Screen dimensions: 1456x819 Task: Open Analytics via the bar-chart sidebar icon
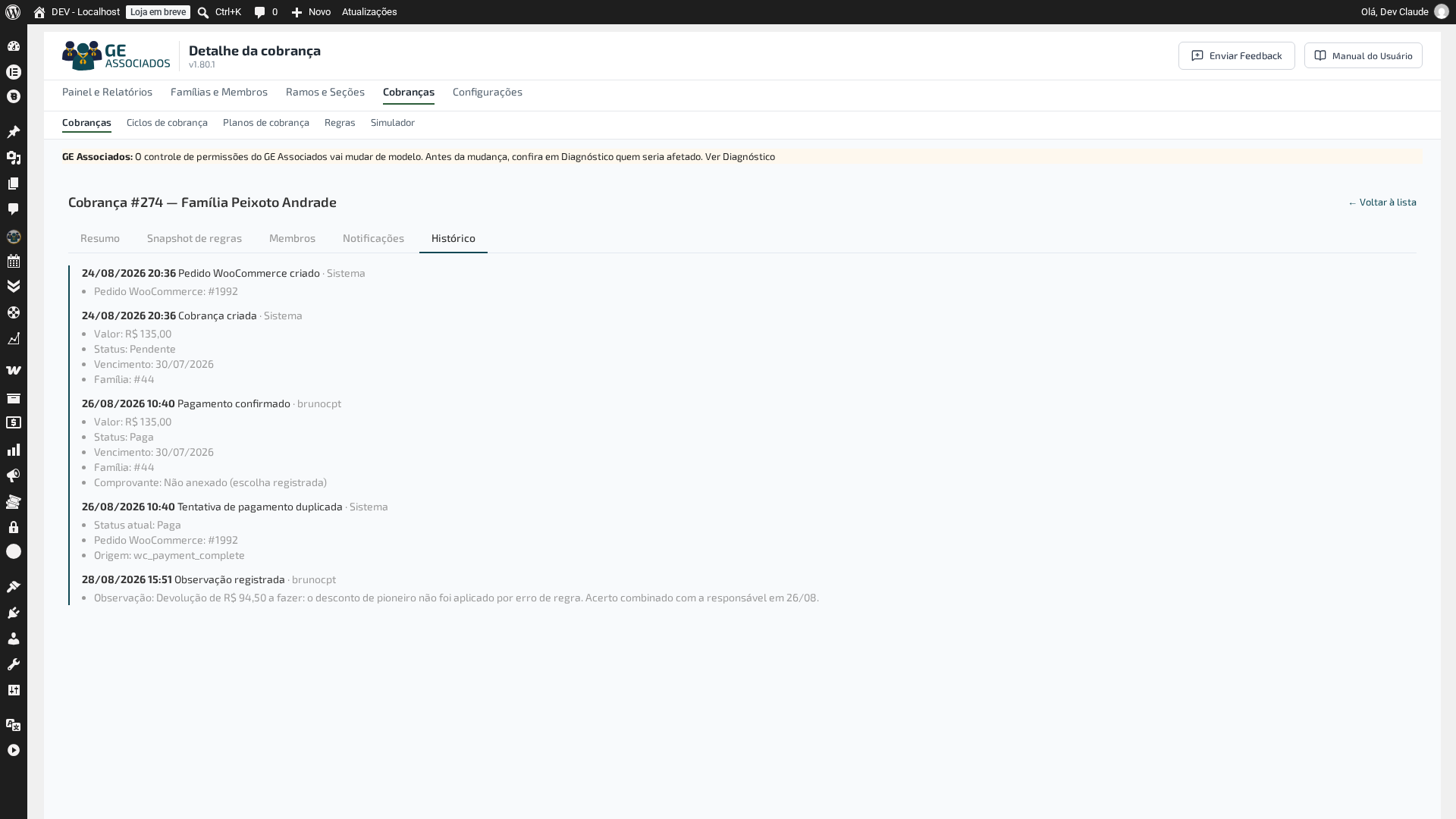click(x=14, y=450)
